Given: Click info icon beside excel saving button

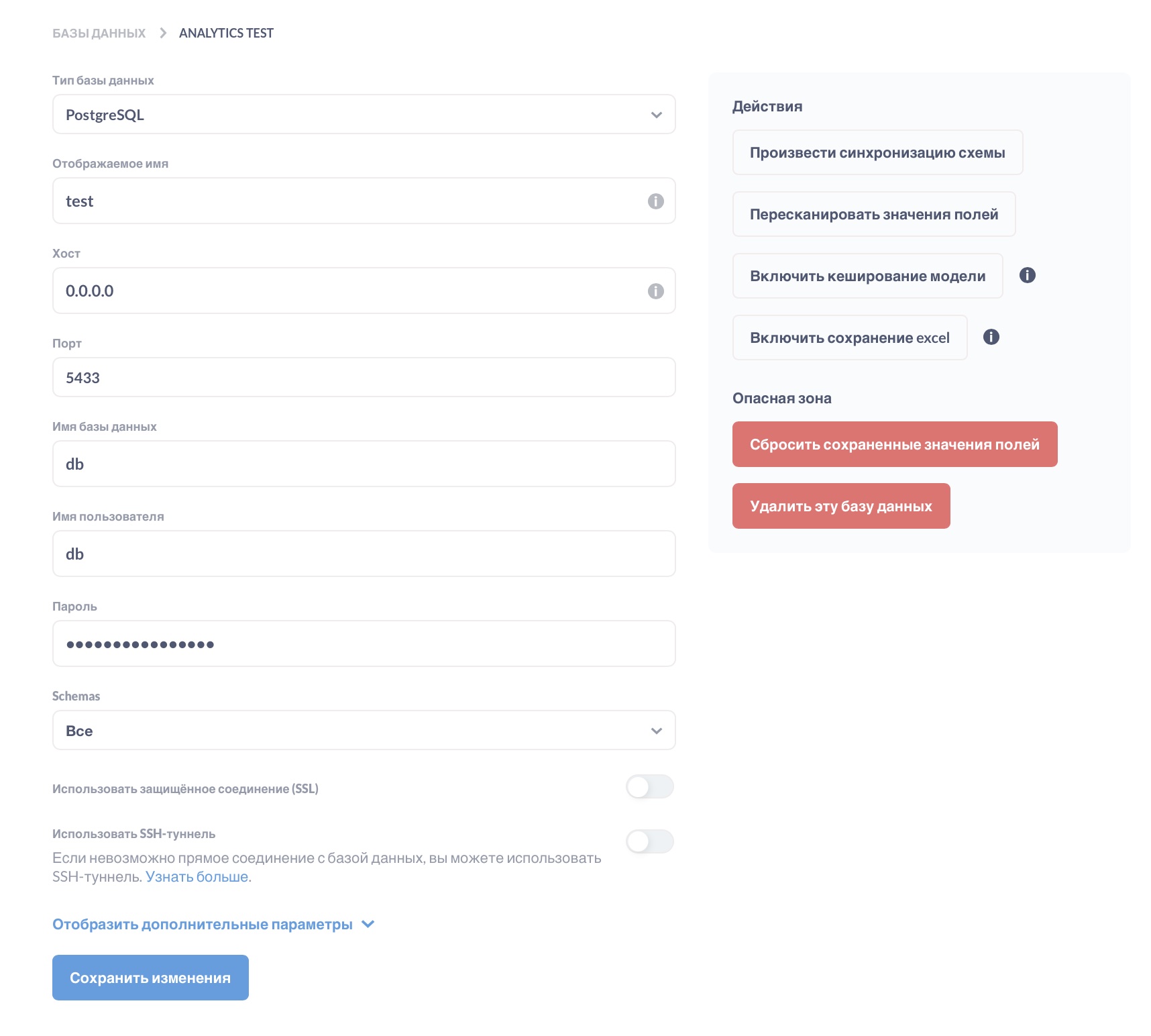Looking at the screenshot, I should point(991,337).
